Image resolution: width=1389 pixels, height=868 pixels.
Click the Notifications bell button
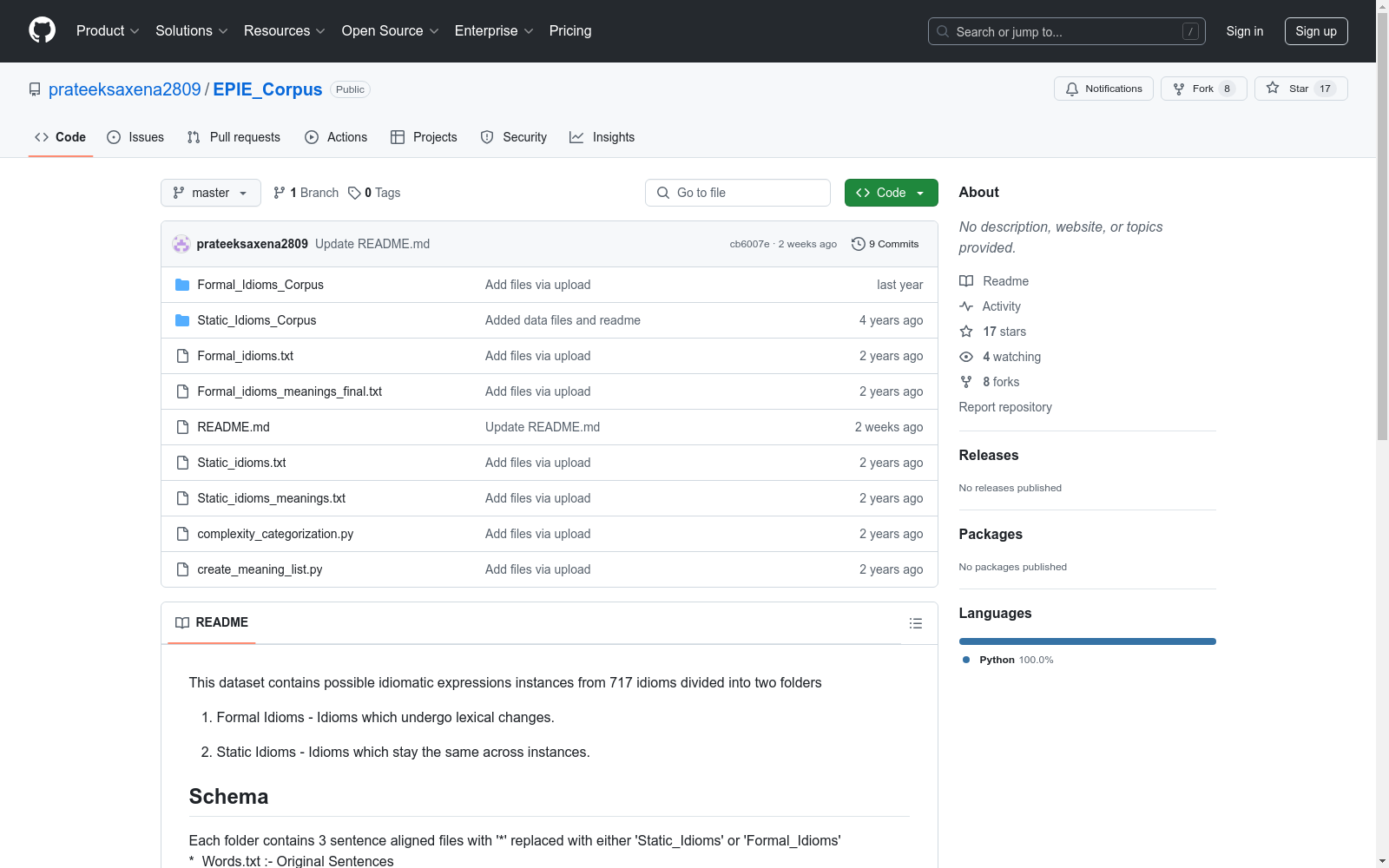pyautogui.click(x=1103, y=89)
